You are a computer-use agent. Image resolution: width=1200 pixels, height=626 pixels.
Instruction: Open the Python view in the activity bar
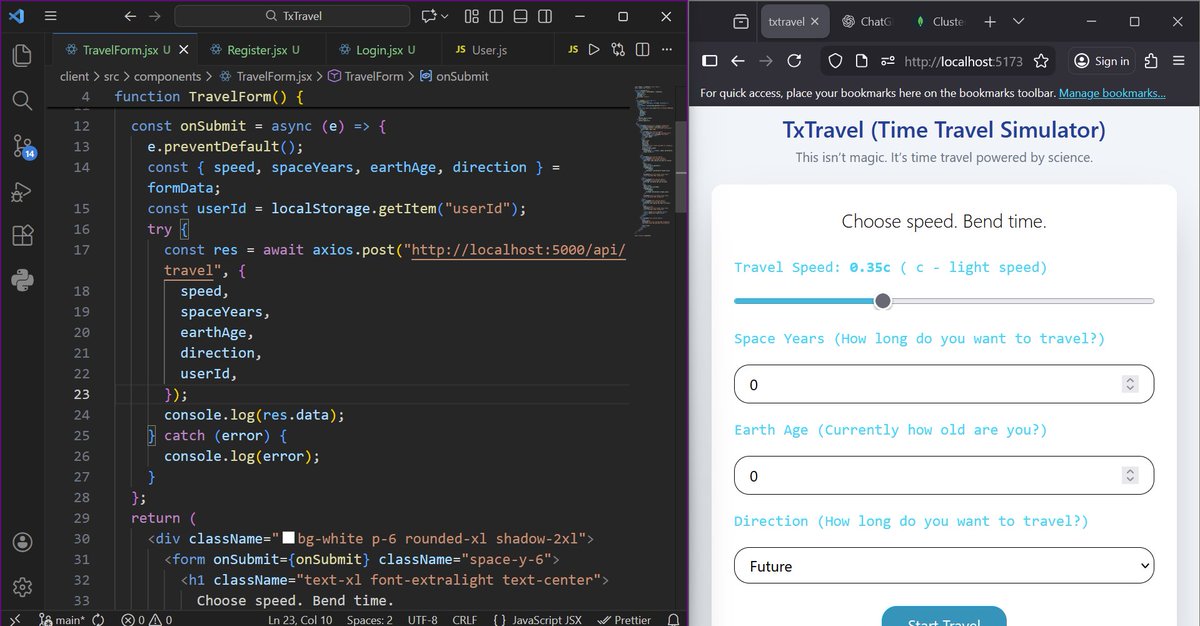click(23, 281)
